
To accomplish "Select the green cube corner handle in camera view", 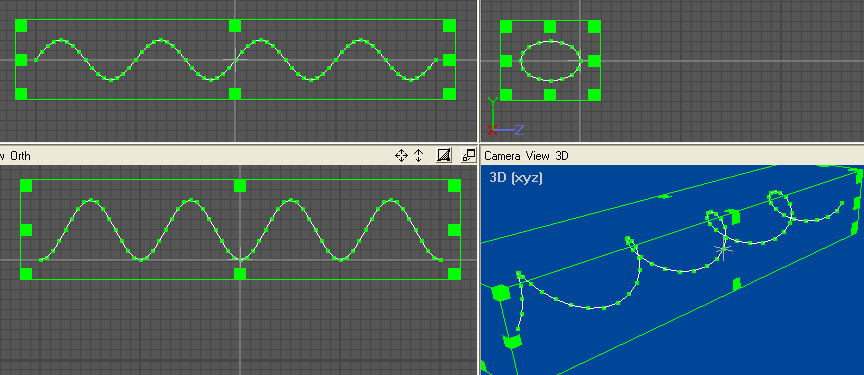I will 500,293.
